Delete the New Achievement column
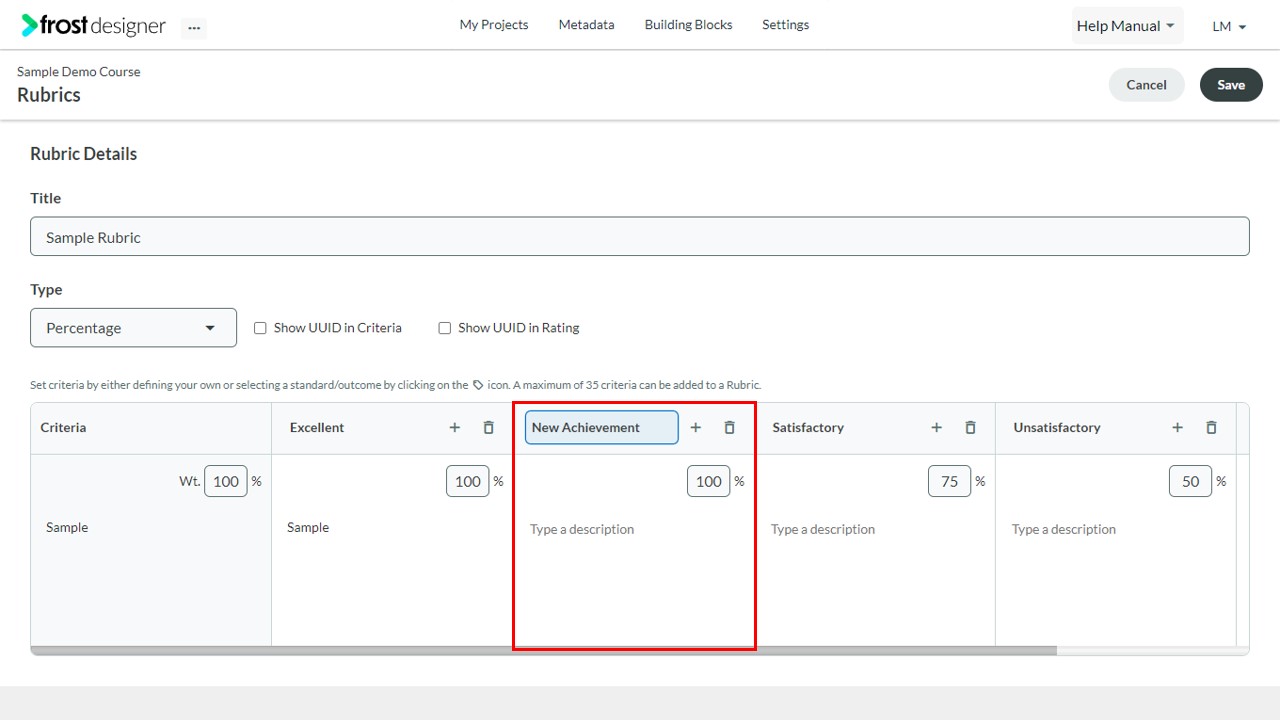Screen dimensions: 1280x720 pyautogui.click(x=730, y=427)
